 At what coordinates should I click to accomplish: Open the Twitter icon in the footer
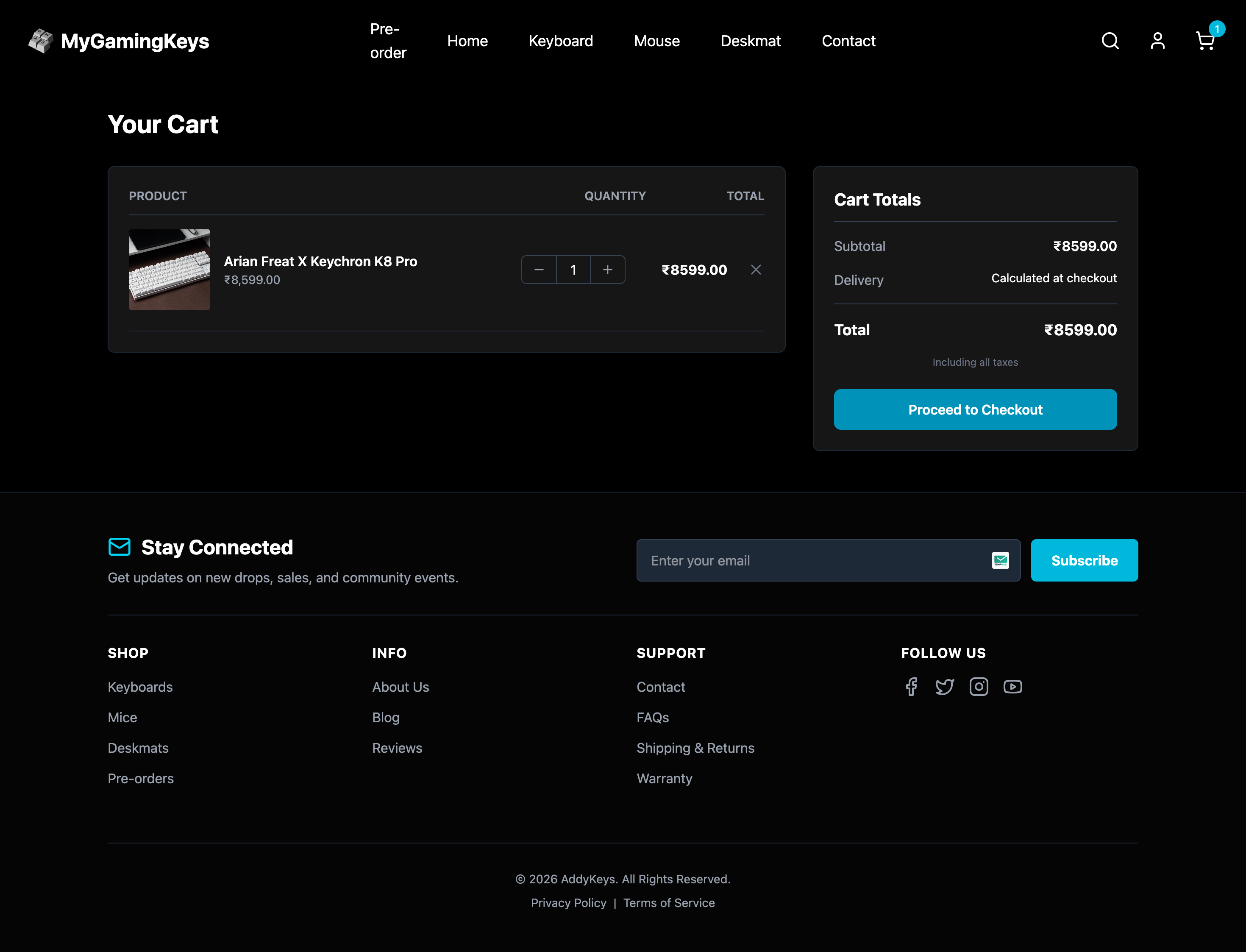tap(945, 686)
